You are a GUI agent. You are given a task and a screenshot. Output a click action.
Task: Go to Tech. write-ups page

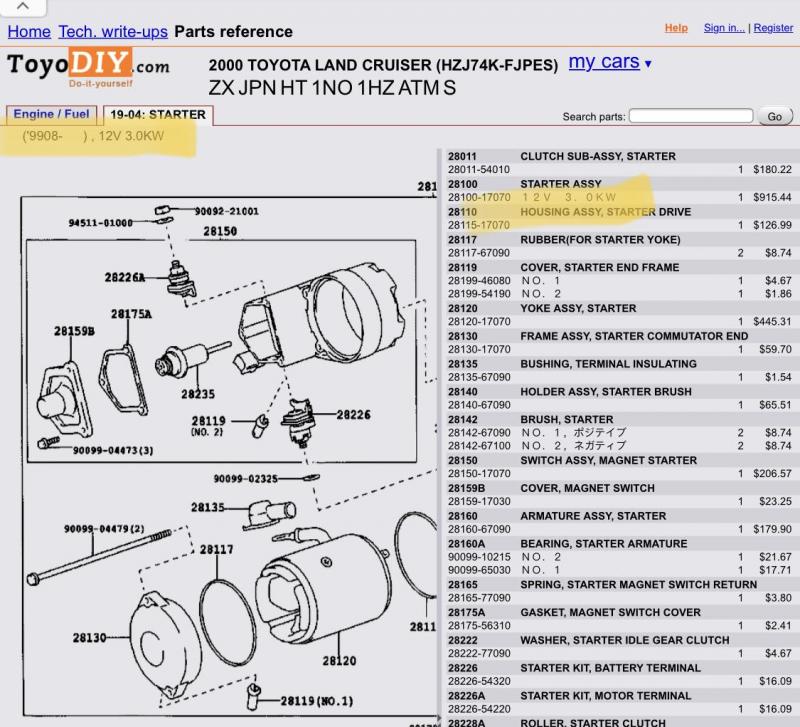pyautogui.click(x=113, y=32)
